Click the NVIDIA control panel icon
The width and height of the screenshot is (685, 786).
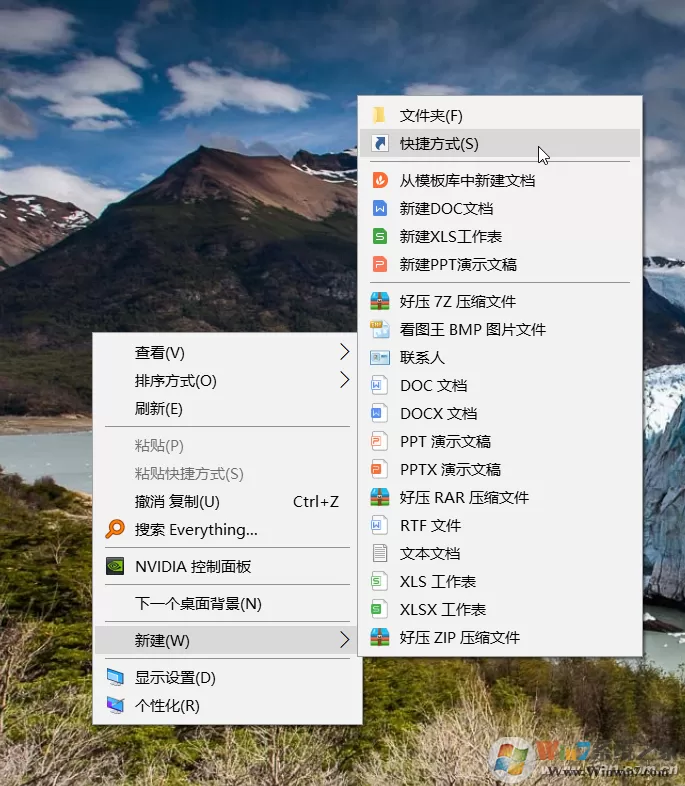(115, 566)
